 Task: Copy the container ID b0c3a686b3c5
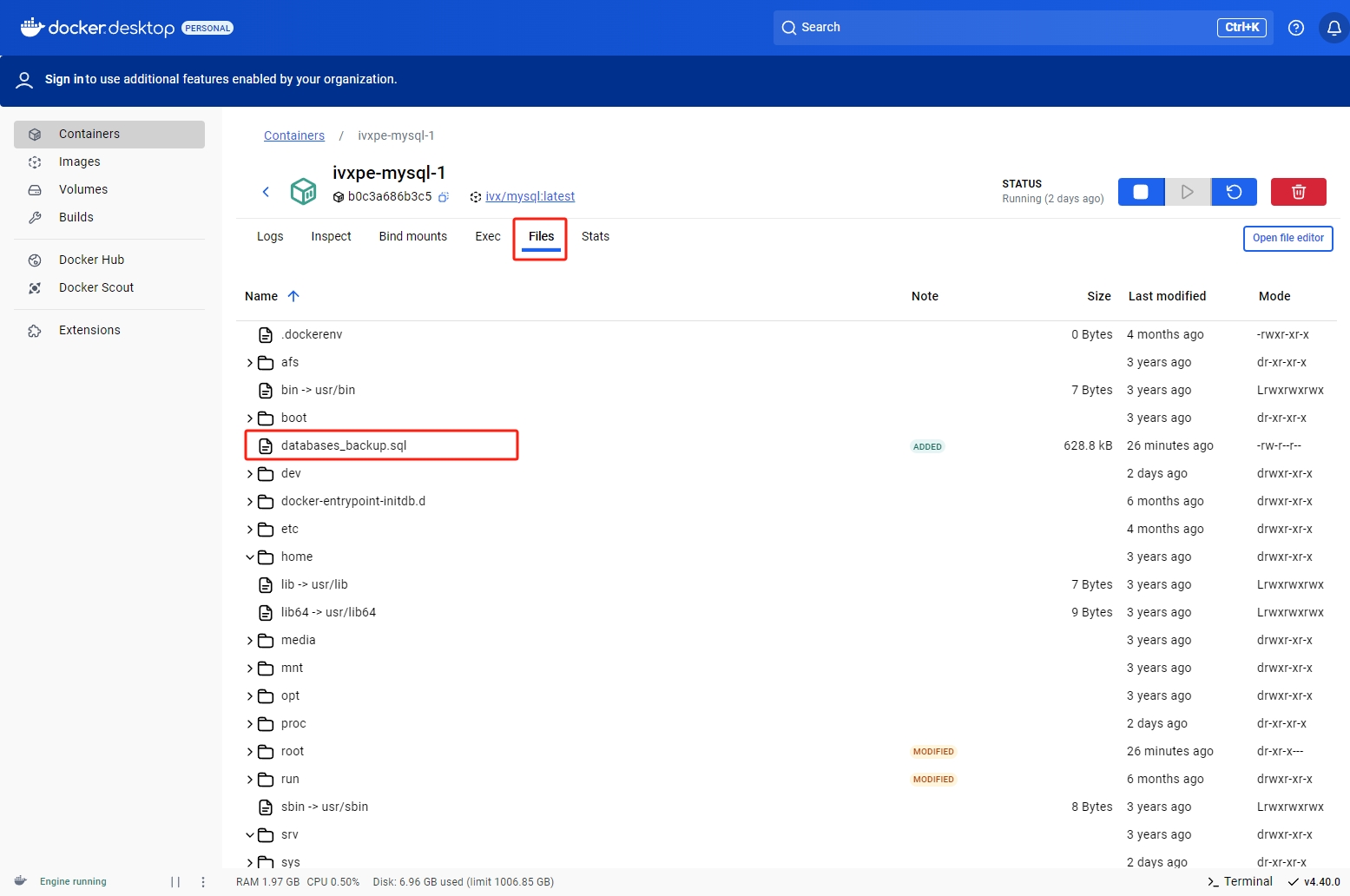(x=443, y=197)
